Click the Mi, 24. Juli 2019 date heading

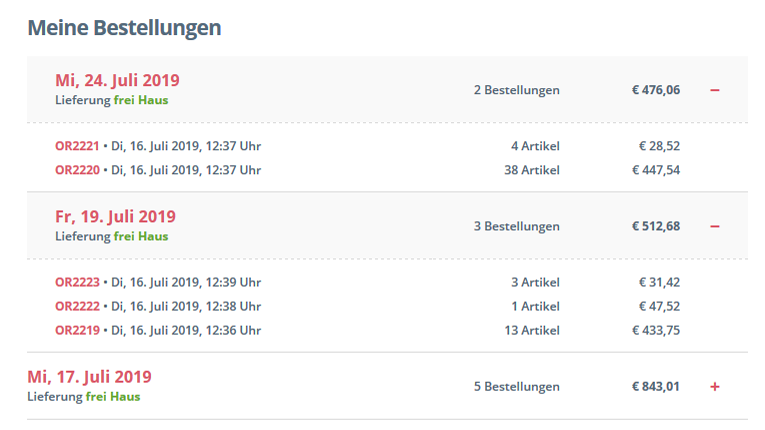[x=117, y=80]
